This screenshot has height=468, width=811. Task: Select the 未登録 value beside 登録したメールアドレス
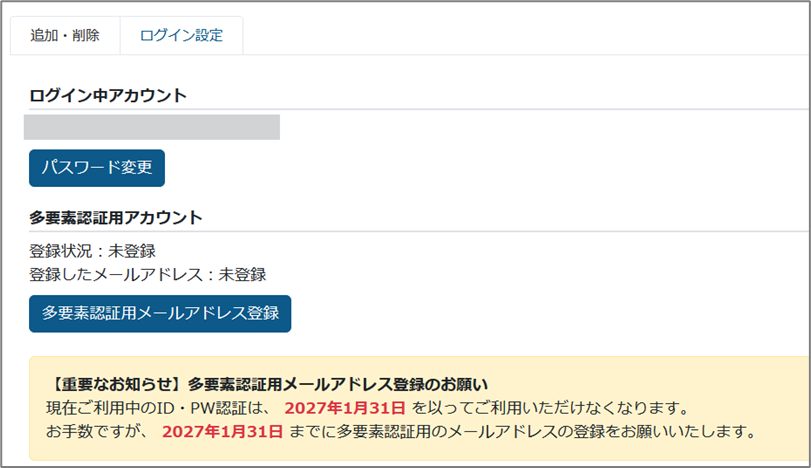click(242, 274)
